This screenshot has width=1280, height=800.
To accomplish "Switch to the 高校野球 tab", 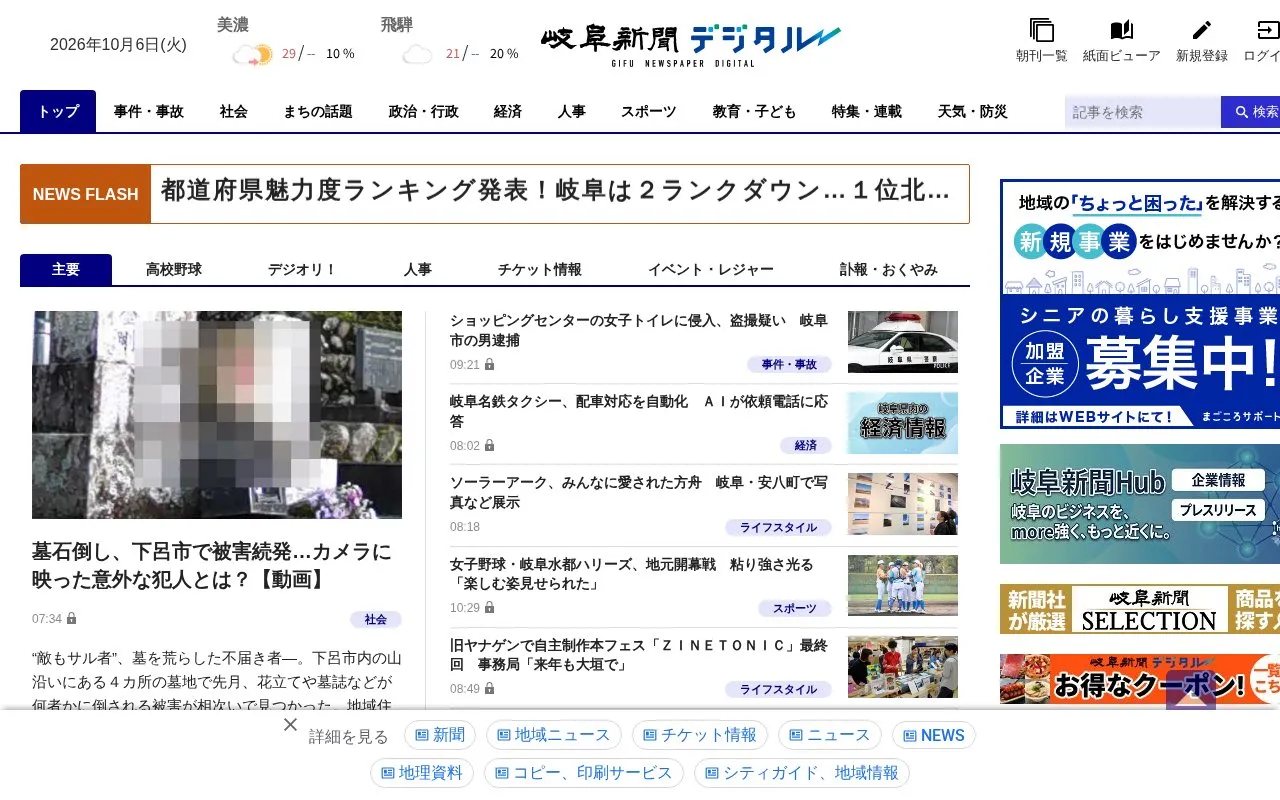I will (174, 270).
